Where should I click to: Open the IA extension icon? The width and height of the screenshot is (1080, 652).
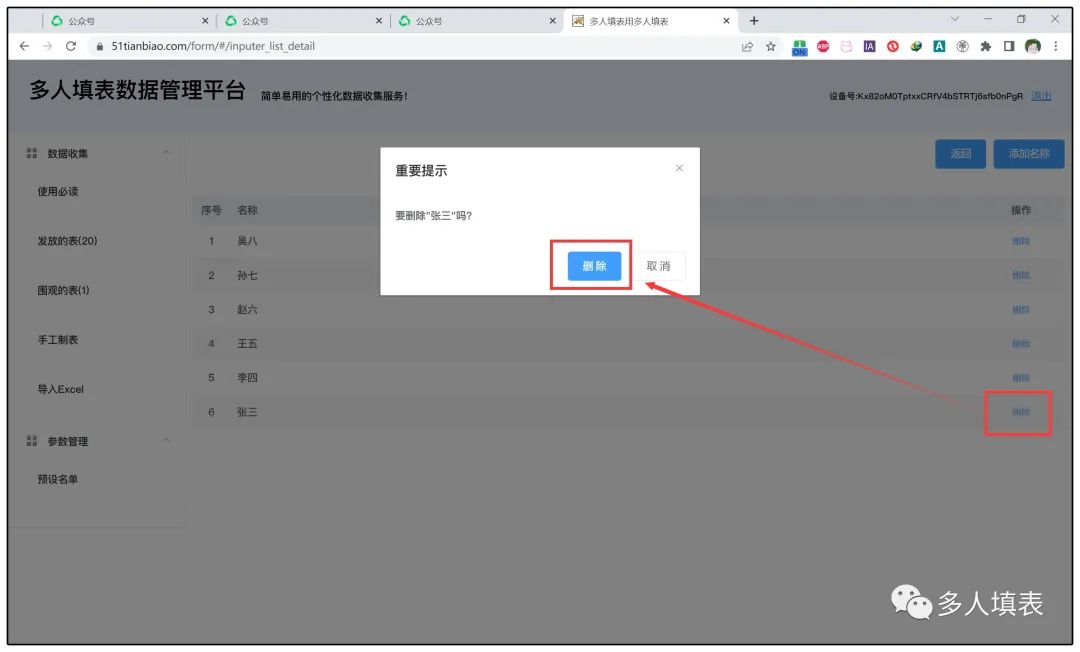869,46
